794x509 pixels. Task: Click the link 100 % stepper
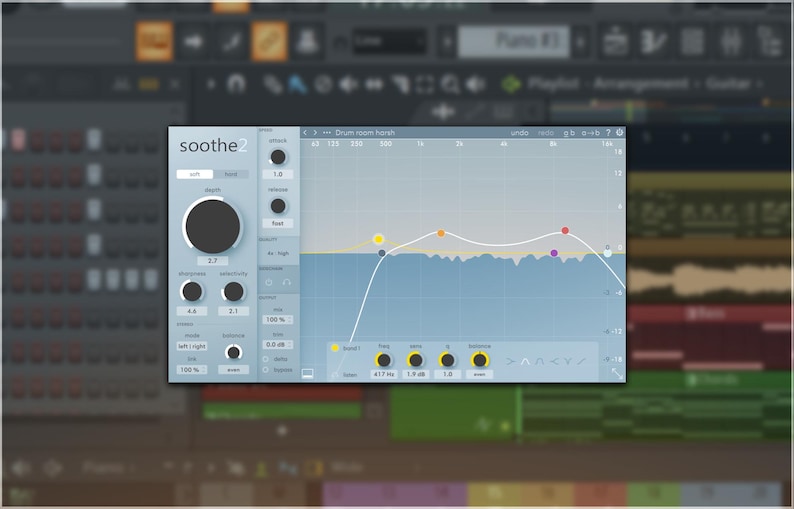(x=192, y=370)
